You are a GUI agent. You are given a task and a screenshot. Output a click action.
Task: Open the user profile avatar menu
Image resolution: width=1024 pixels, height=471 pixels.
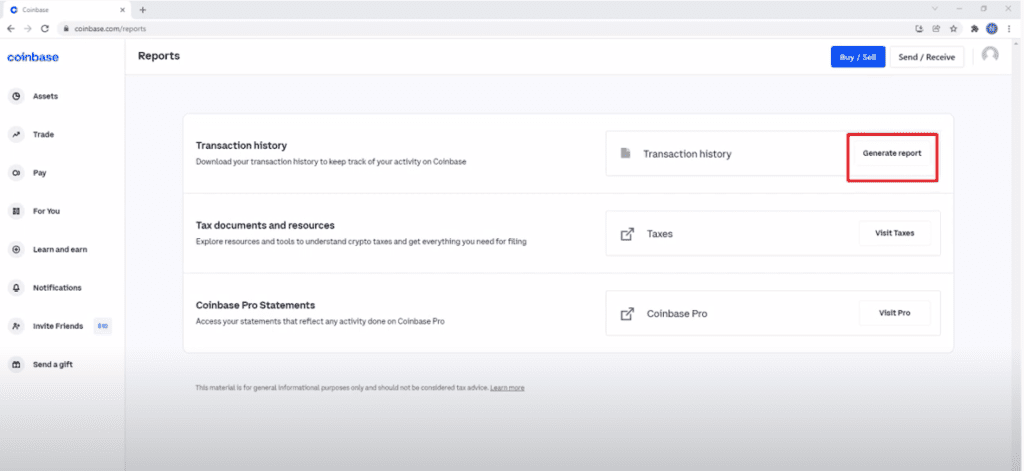pyautogui.click(x=990, y=56)
